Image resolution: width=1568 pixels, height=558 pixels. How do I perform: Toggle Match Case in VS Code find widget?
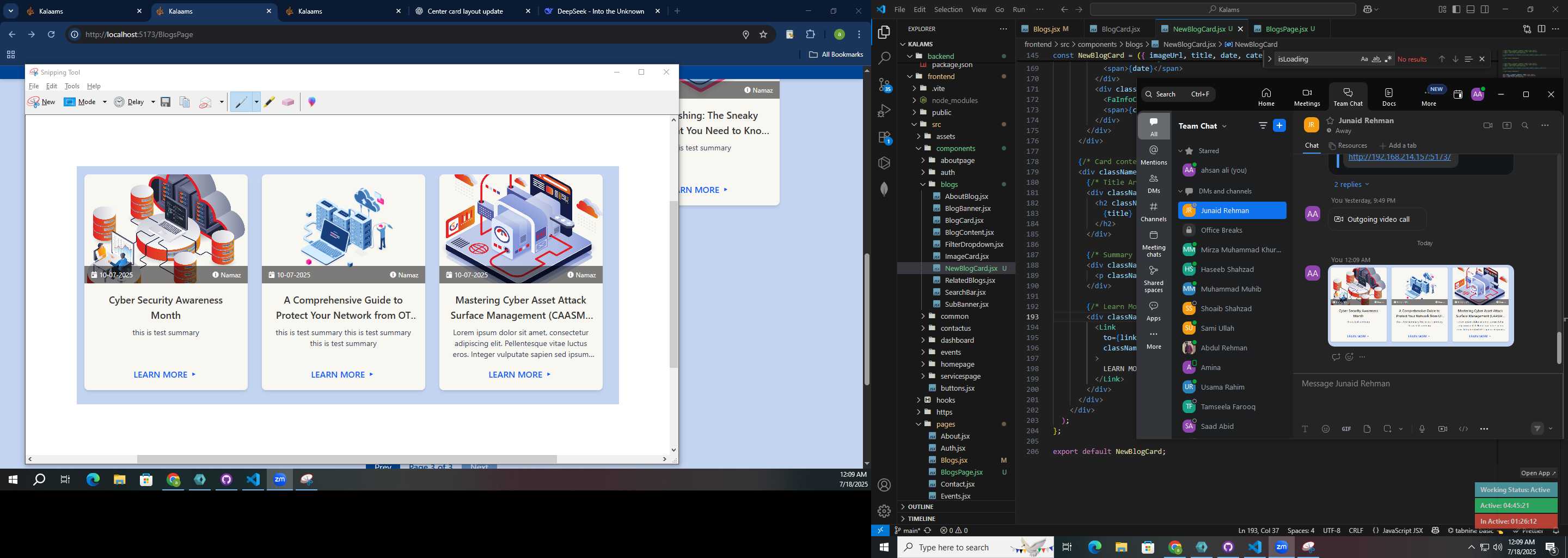(x=1364, y=59)
